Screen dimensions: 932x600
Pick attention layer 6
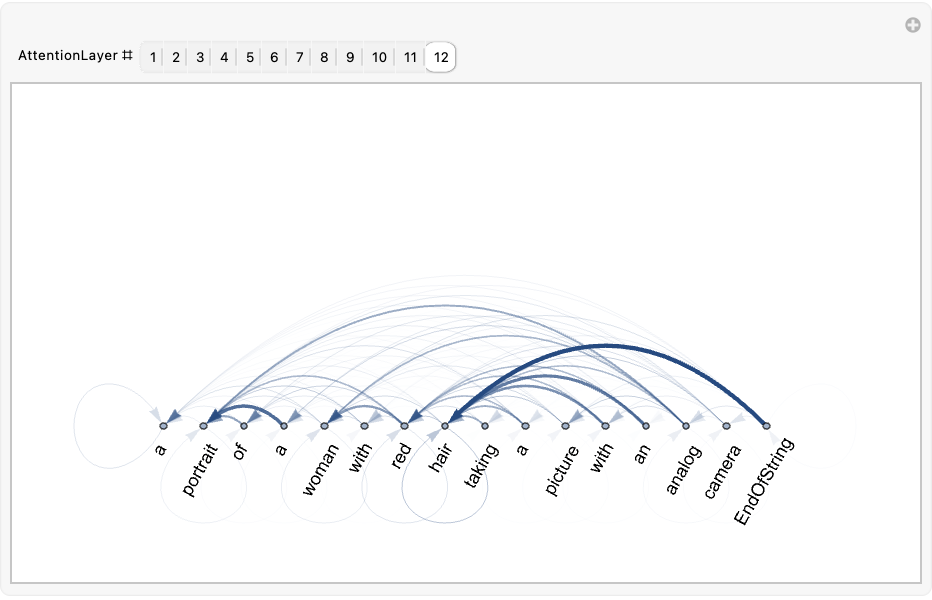tap(273, 57)
